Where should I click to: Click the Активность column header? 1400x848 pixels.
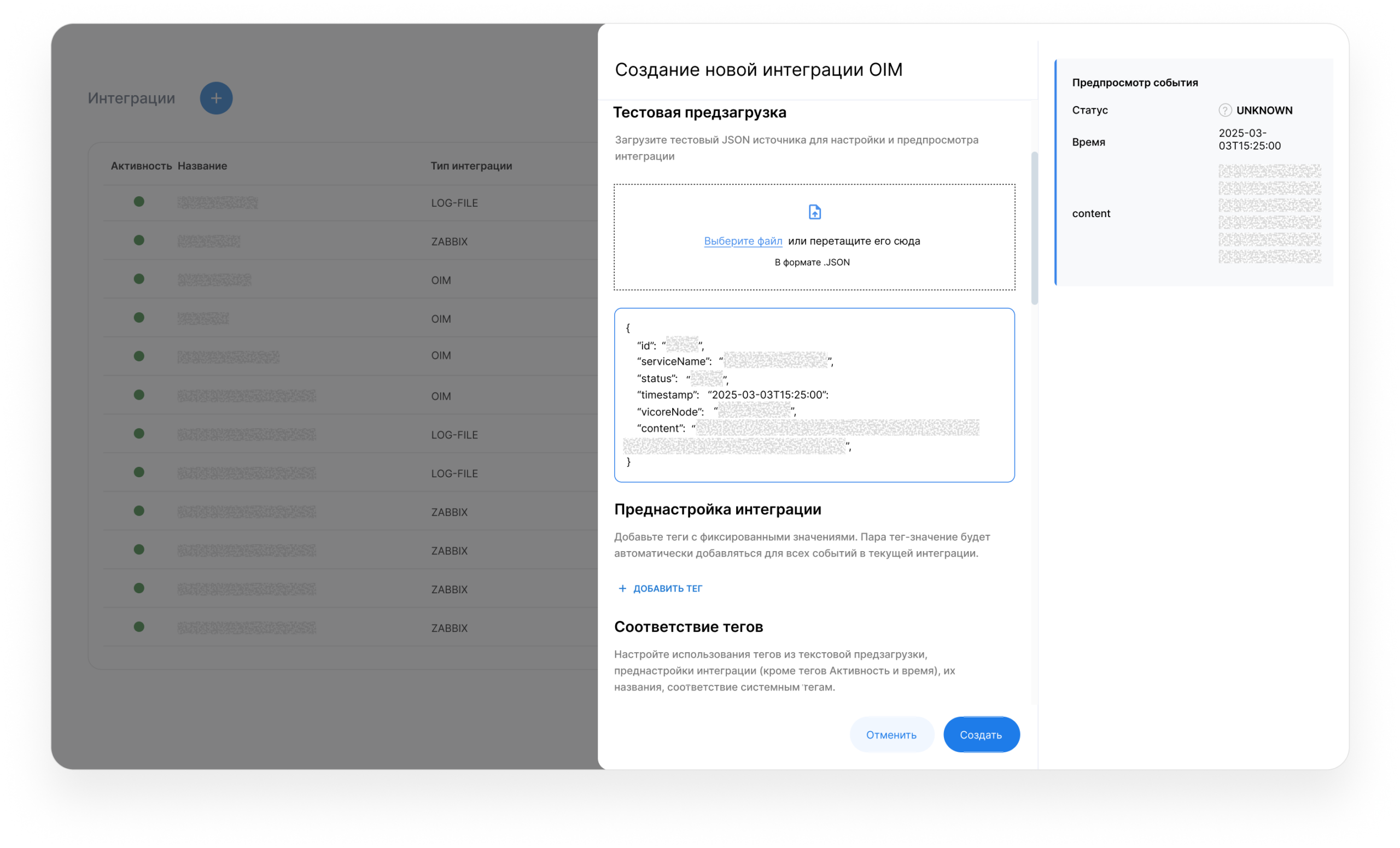[x=141, y=166]
